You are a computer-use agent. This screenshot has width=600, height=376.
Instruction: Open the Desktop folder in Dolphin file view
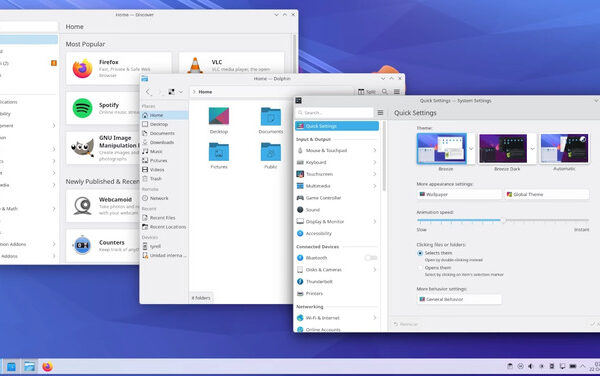pos(219,120)
